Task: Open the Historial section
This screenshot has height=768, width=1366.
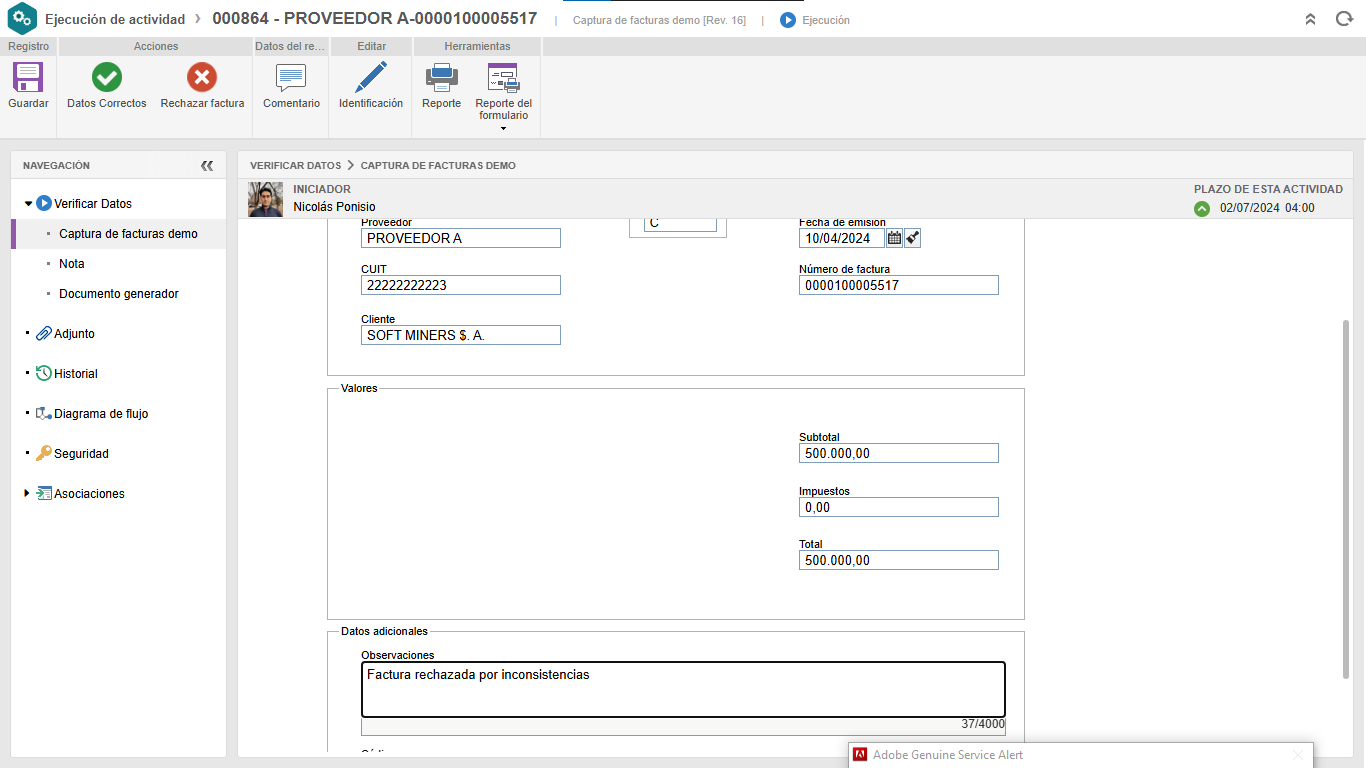Action: (75, 374)
